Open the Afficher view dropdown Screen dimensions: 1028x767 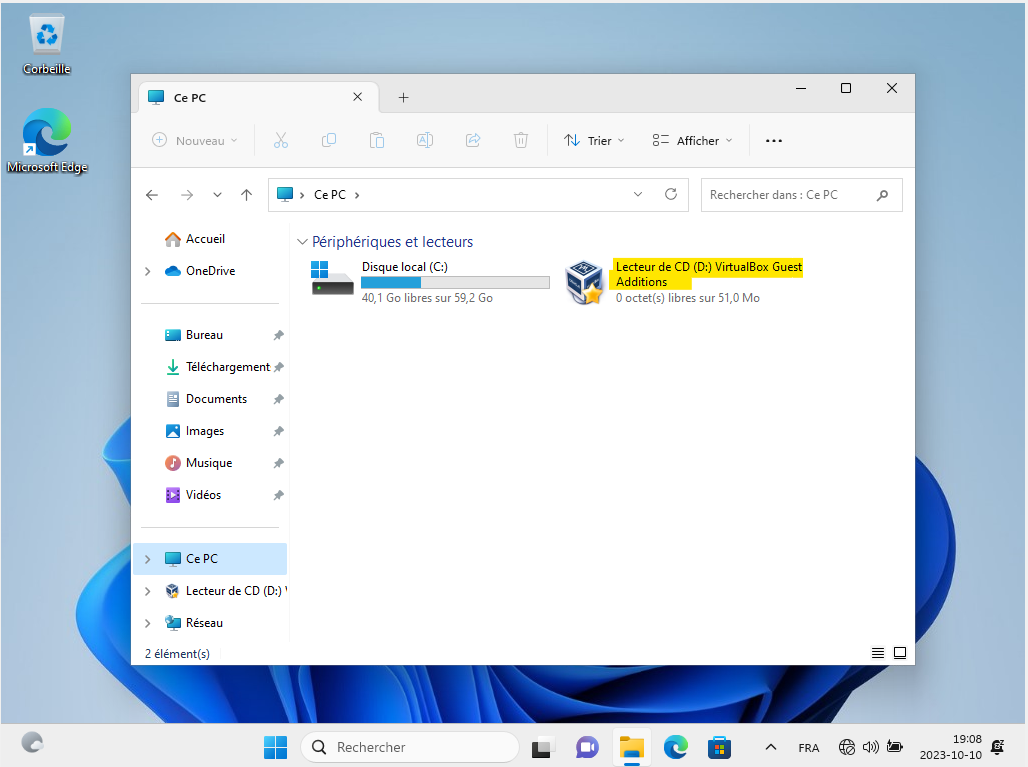click(692, 141)
